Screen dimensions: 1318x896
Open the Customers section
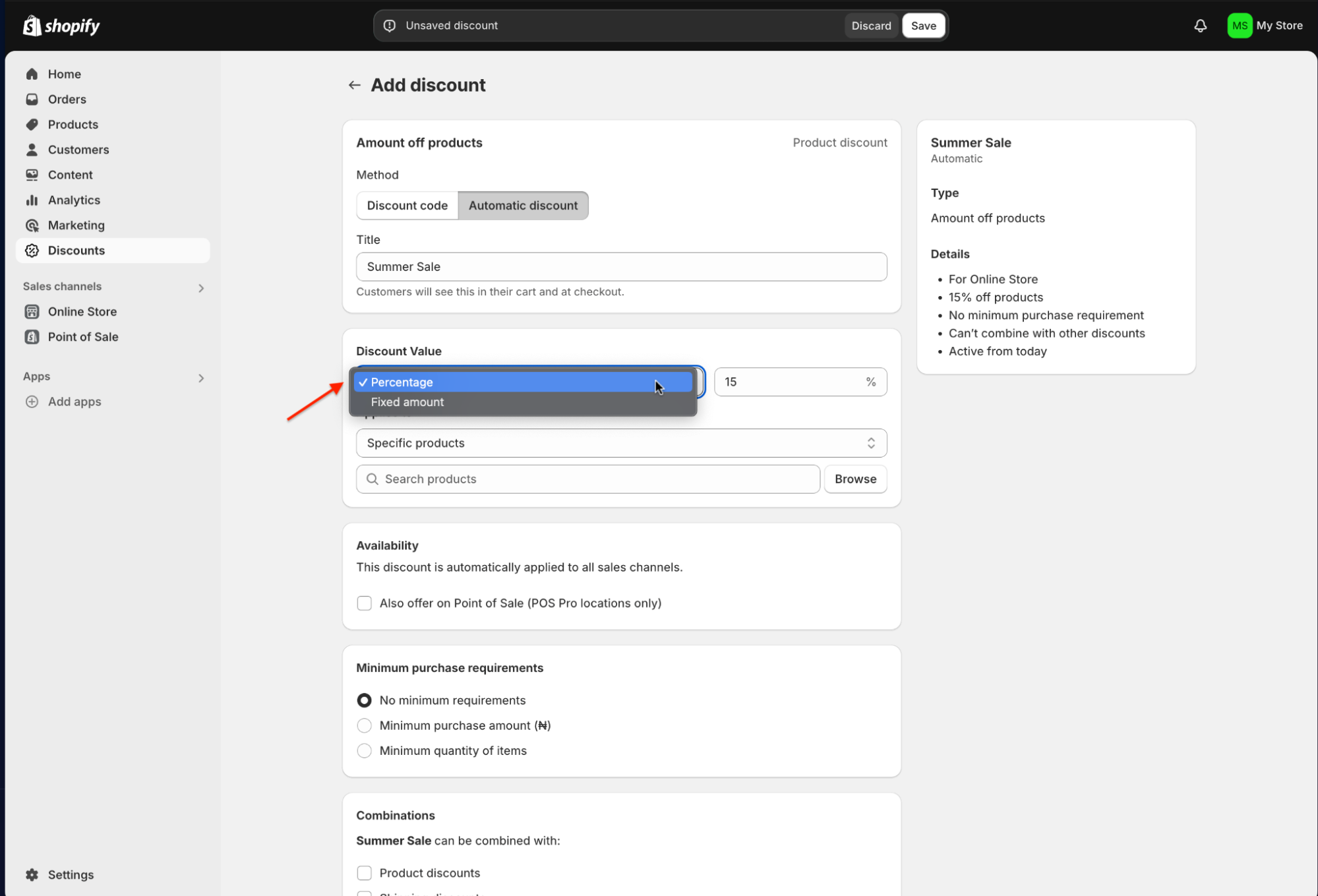[78, 149]
